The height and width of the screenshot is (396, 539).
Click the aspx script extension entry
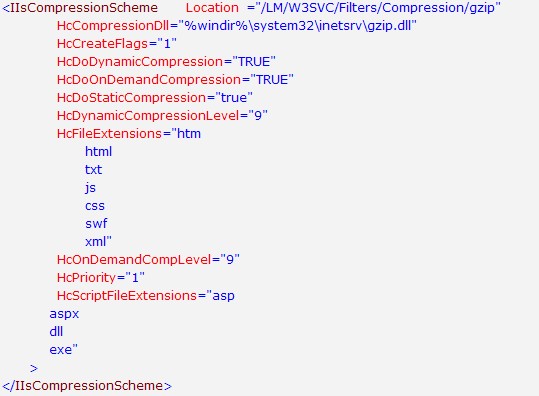[x=64, y=314]
